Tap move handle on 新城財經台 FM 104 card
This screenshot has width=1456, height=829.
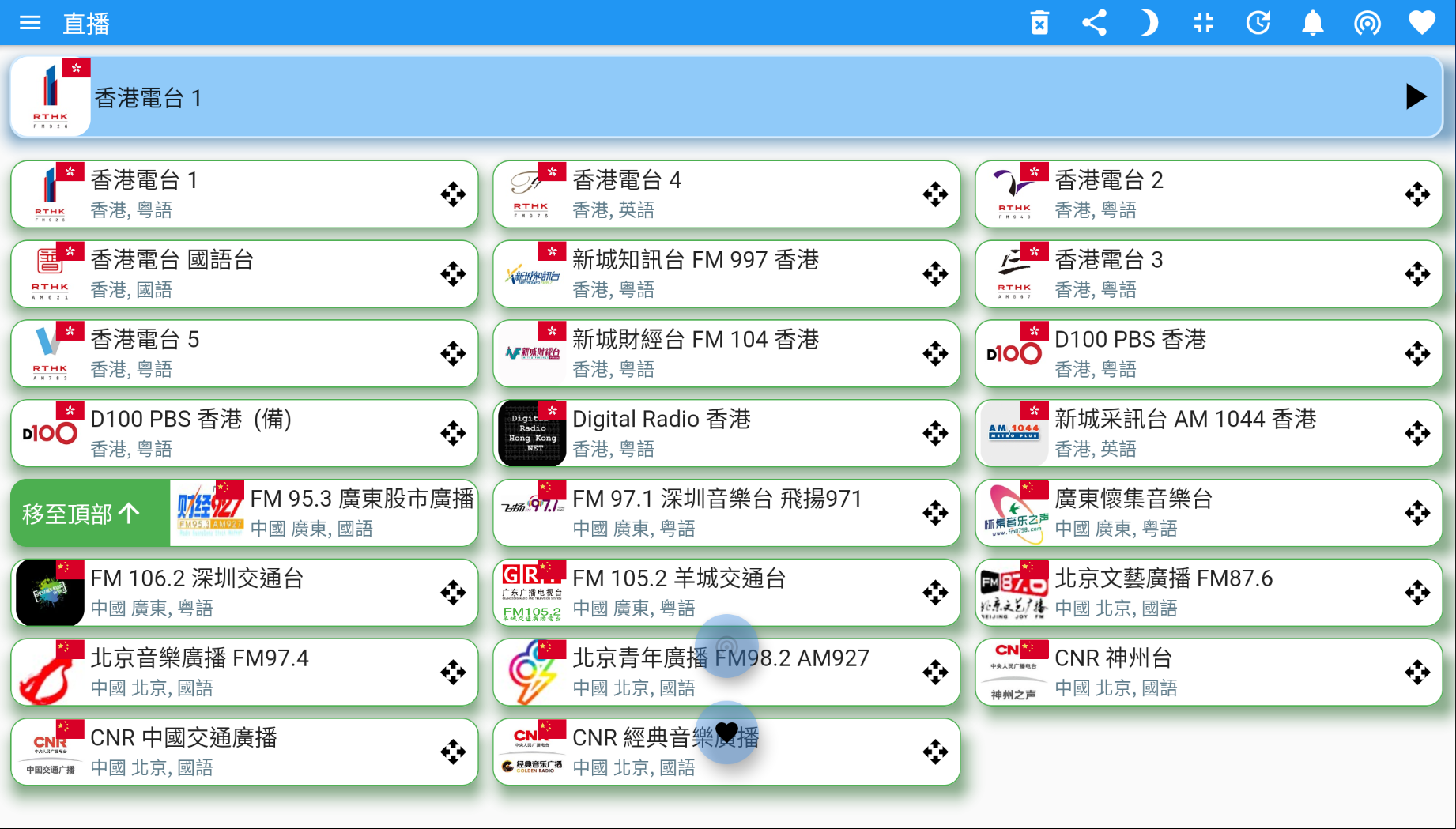935,353
